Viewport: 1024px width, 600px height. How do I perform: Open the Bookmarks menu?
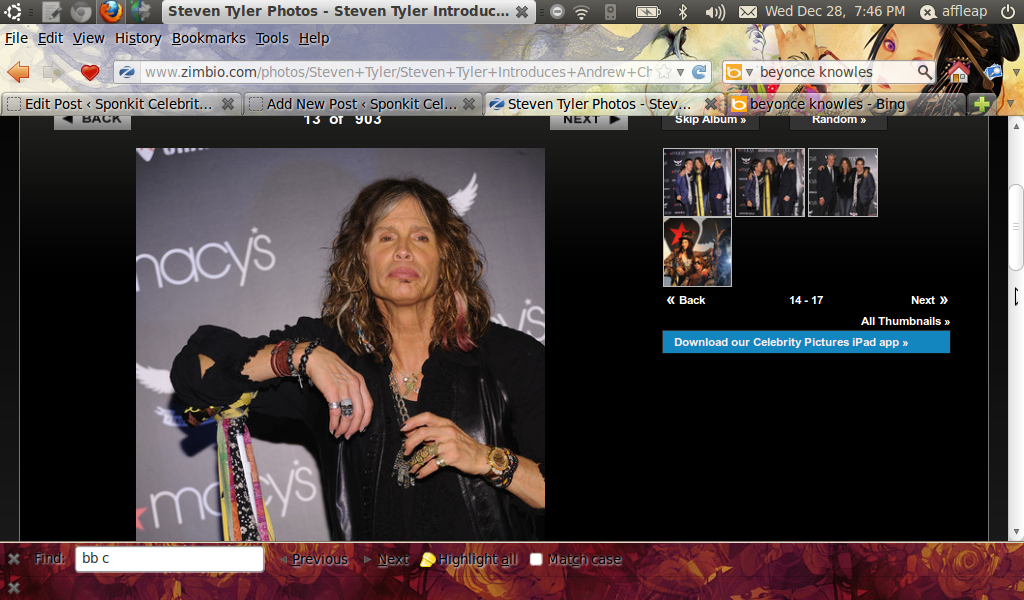208,39
